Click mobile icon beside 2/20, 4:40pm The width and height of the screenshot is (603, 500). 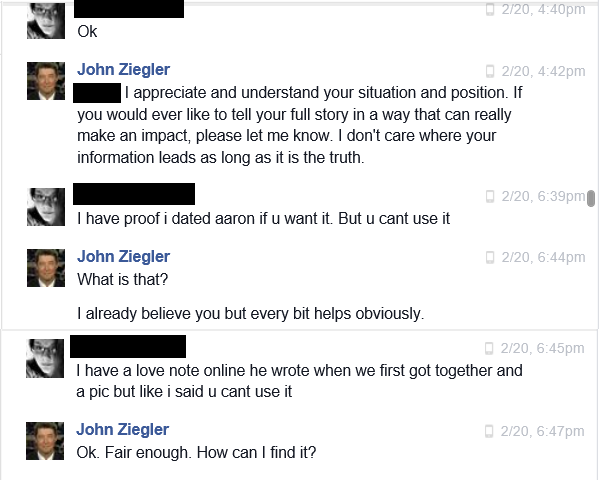tap(490, 9)
